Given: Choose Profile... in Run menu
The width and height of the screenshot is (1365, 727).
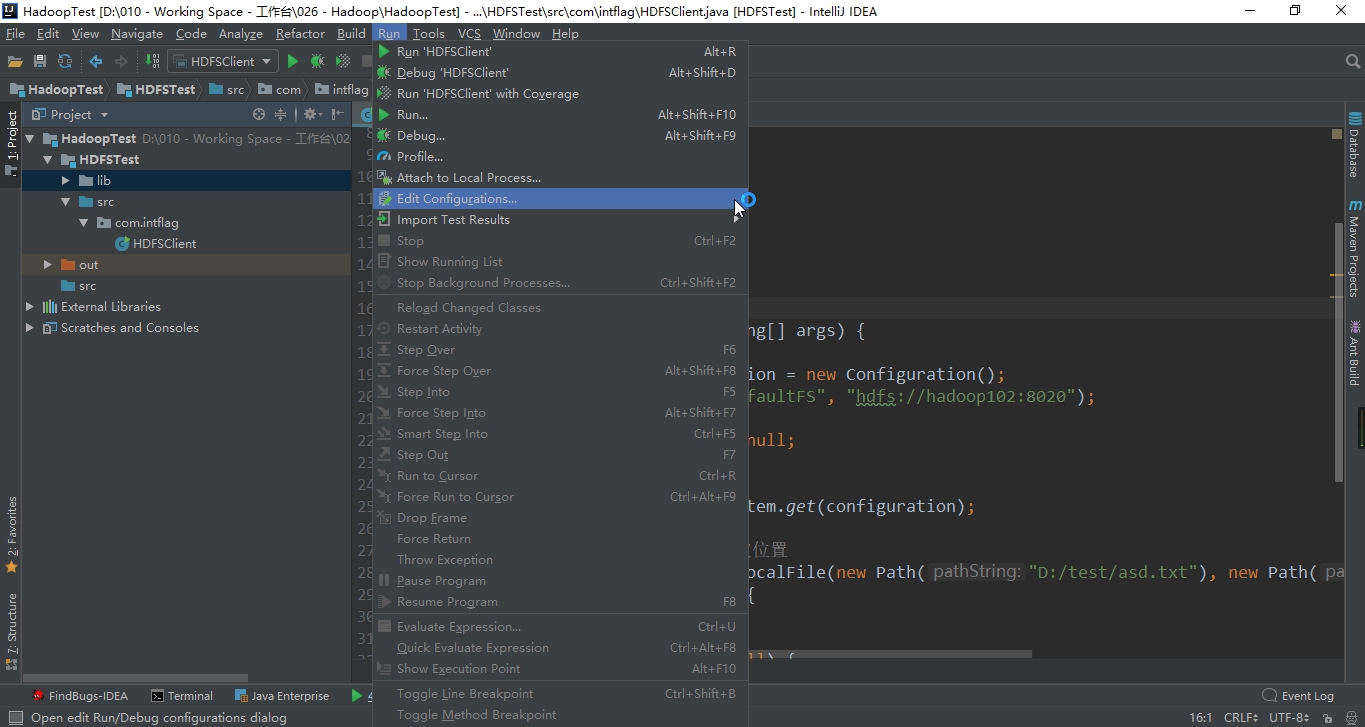Looking at the screenshot, I should point(560,157).
